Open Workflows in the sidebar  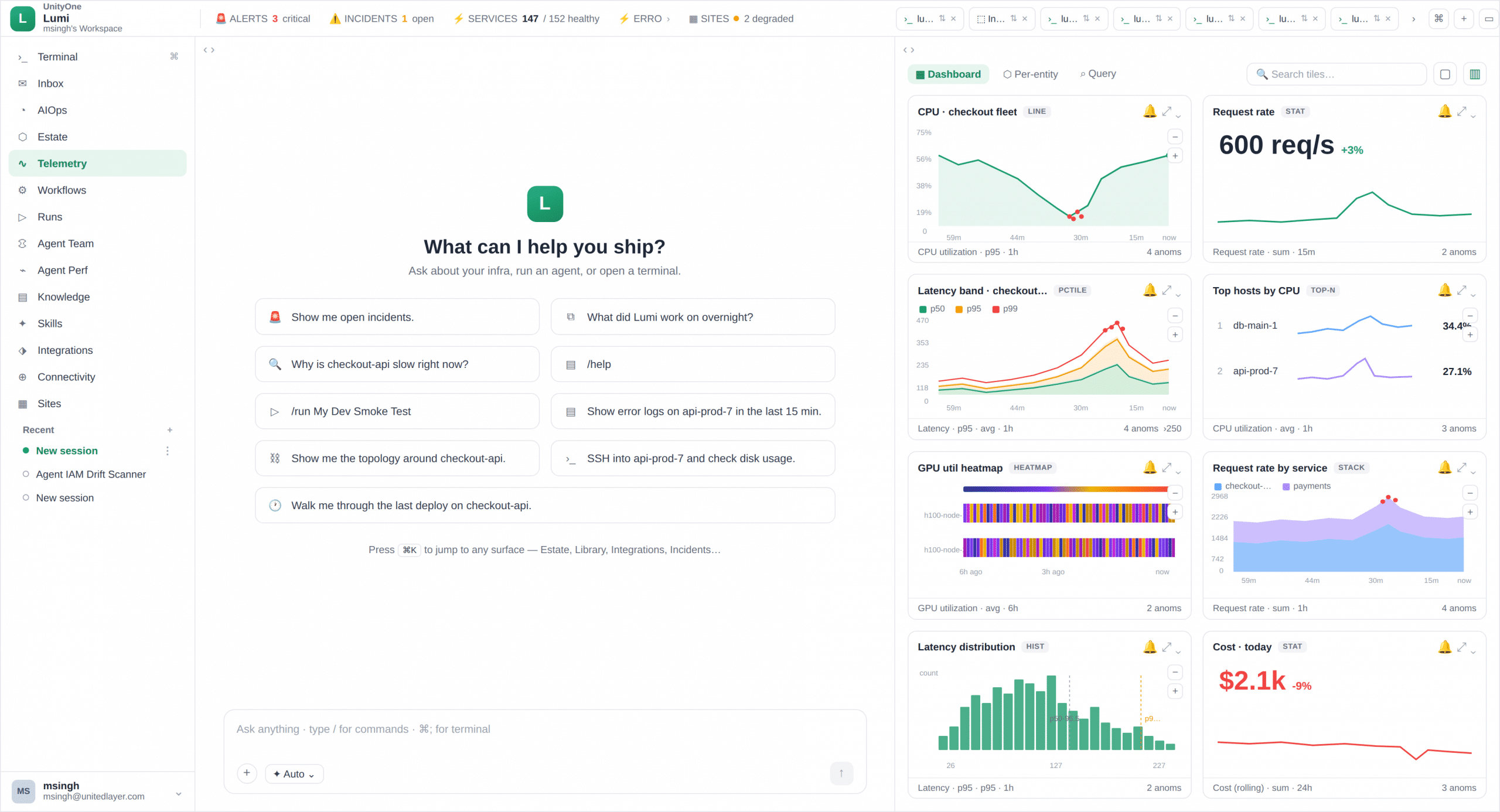(x=97, y=190)
